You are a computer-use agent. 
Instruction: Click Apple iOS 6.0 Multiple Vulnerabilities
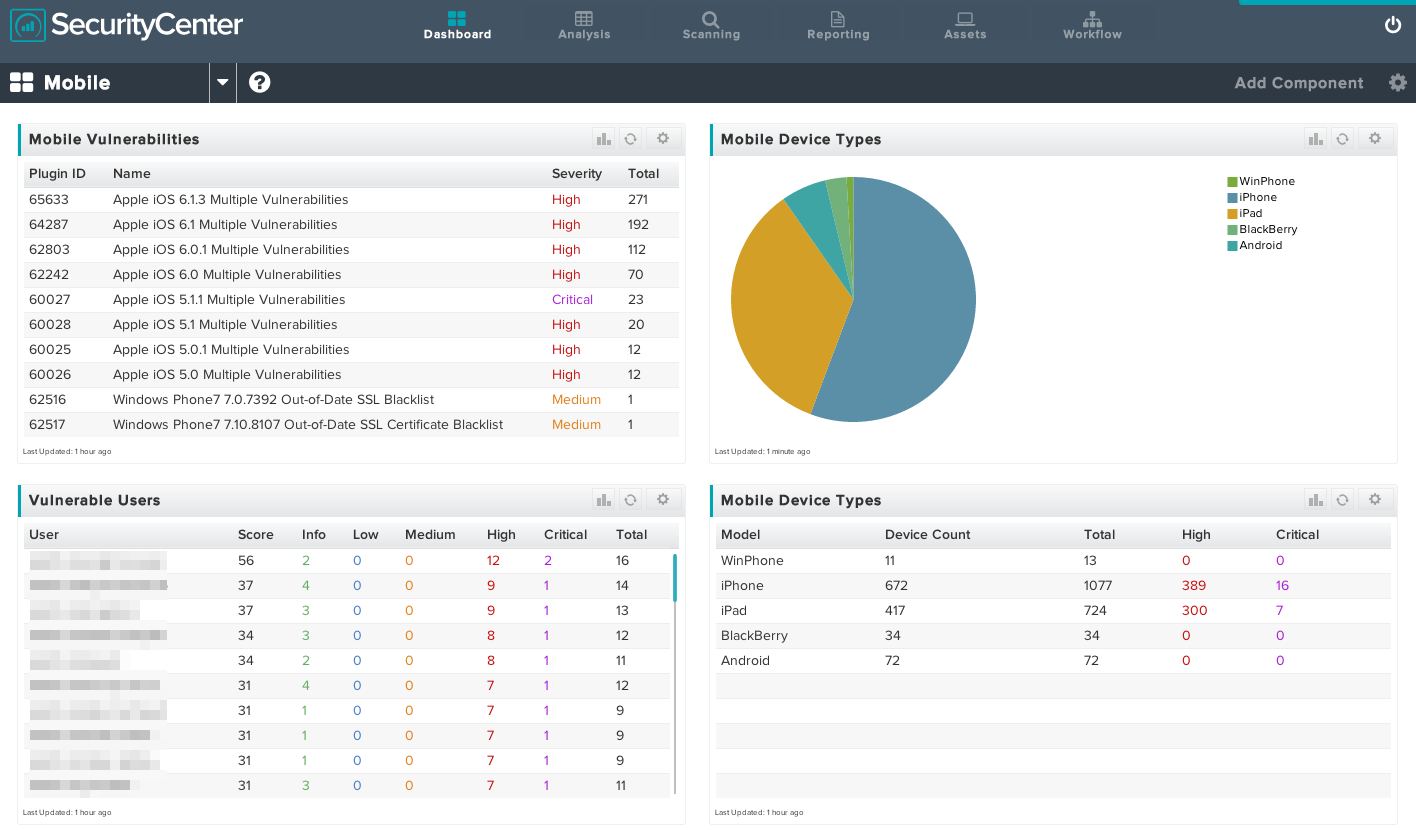click(x=227, y=275)
